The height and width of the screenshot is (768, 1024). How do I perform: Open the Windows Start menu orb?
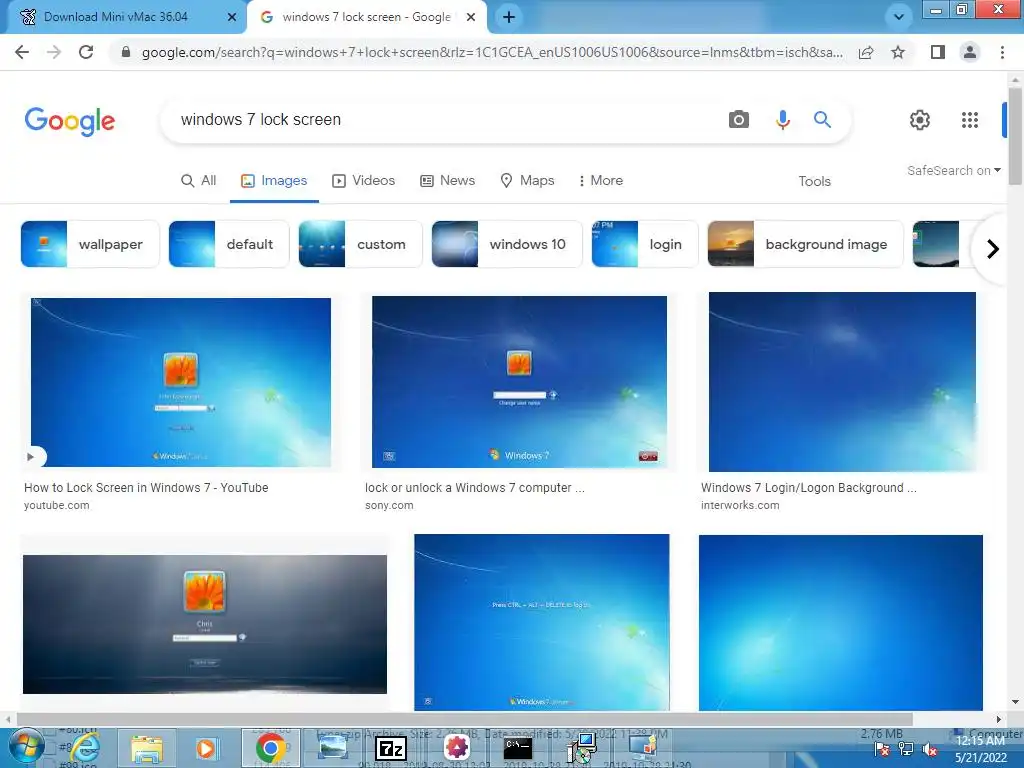tap(27, 748)
